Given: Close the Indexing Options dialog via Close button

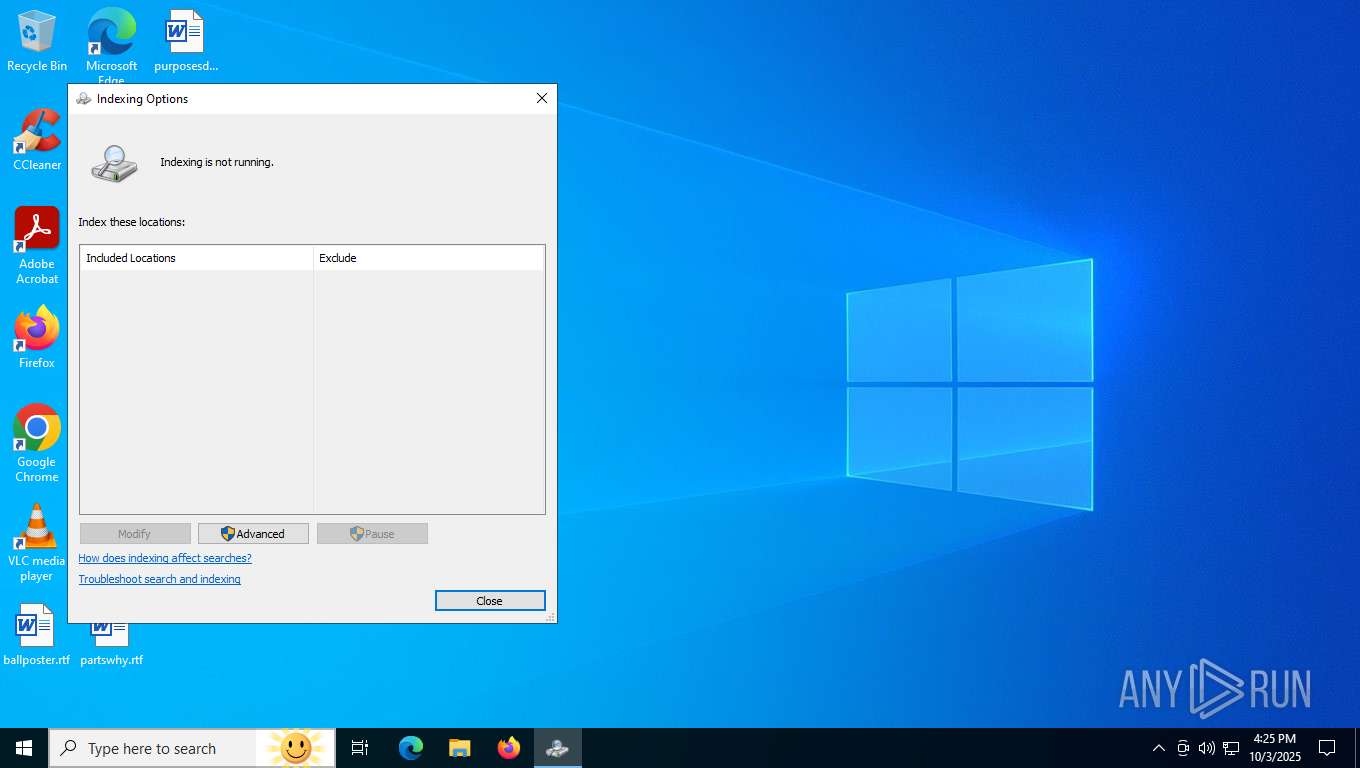Looking at the screenshot, I should tap(490, 601).
